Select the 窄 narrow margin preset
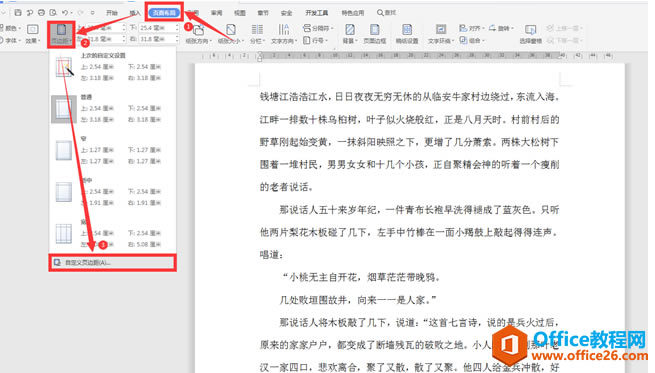This screenshot has height=373, width=655. click(112, 150)
